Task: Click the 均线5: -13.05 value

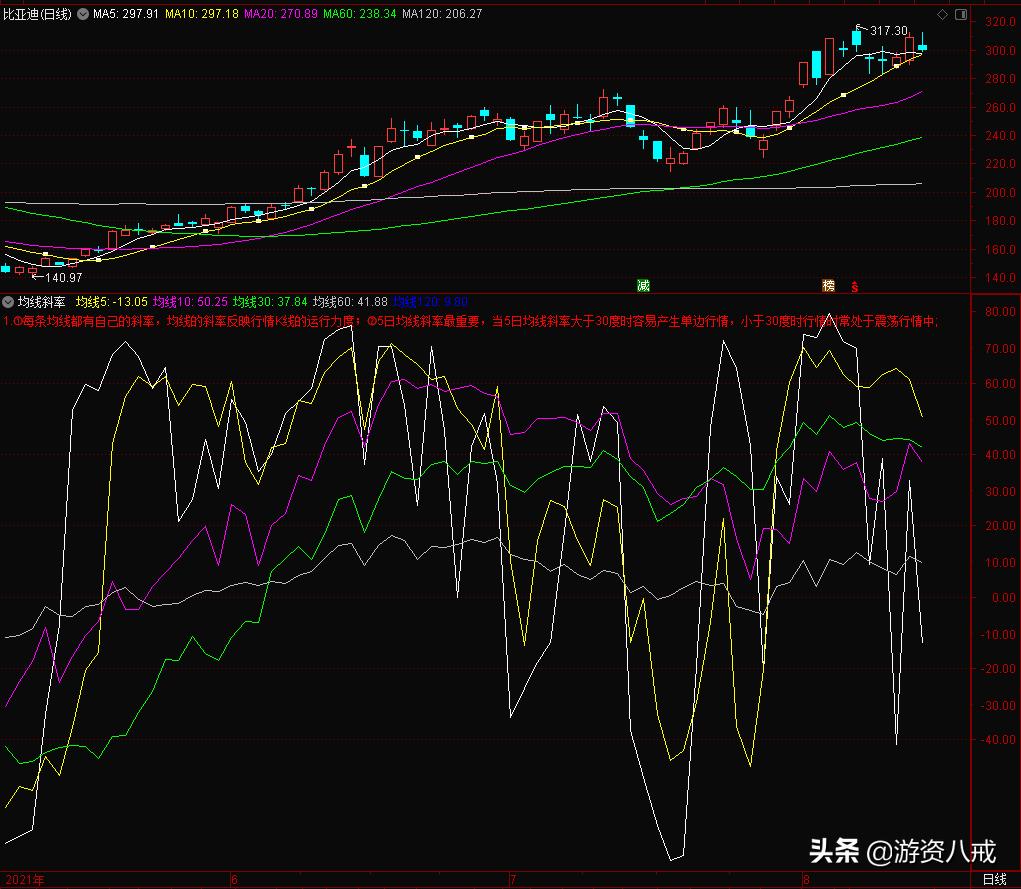Action: pos(111,302)
